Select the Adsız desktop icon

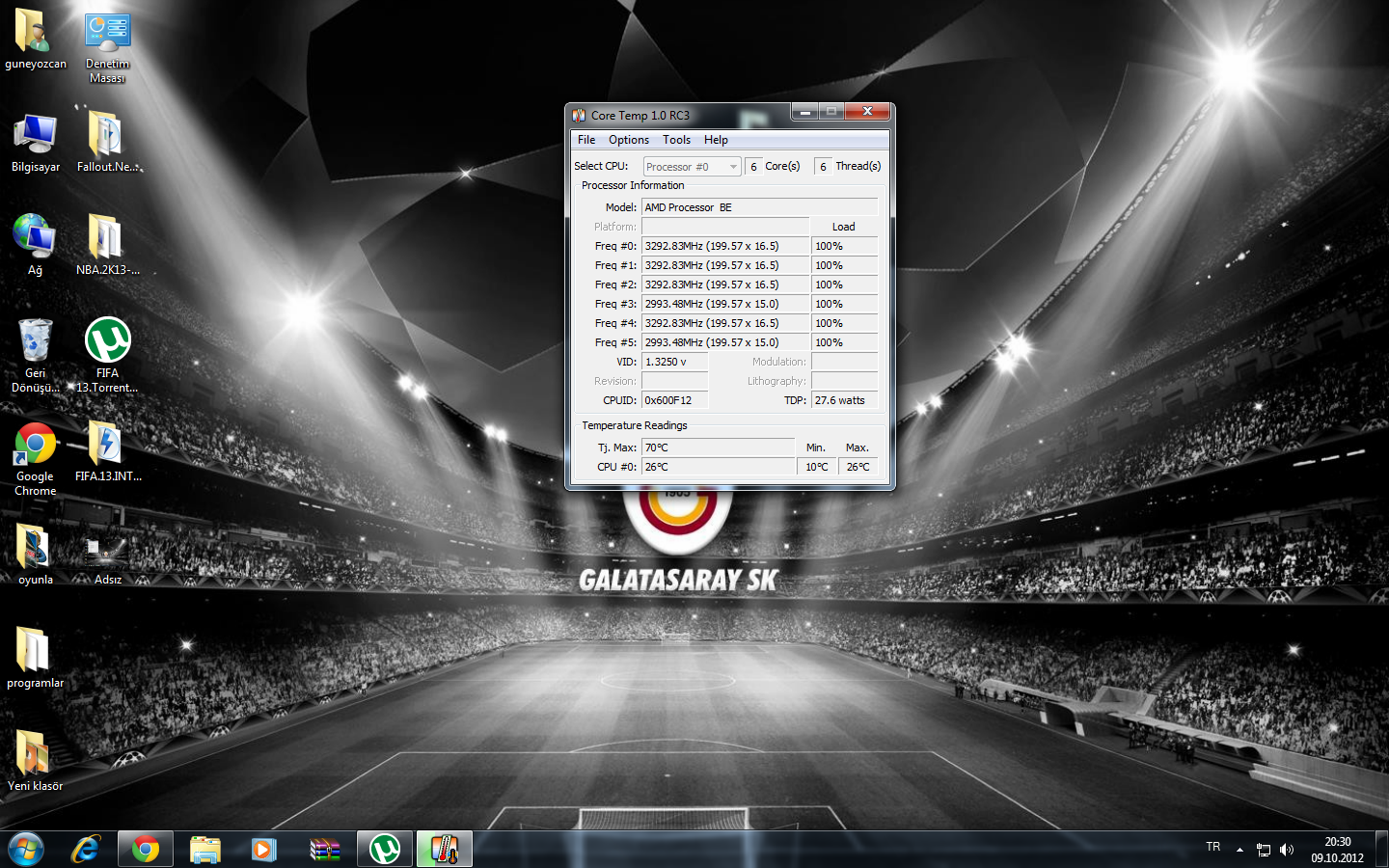107,559
